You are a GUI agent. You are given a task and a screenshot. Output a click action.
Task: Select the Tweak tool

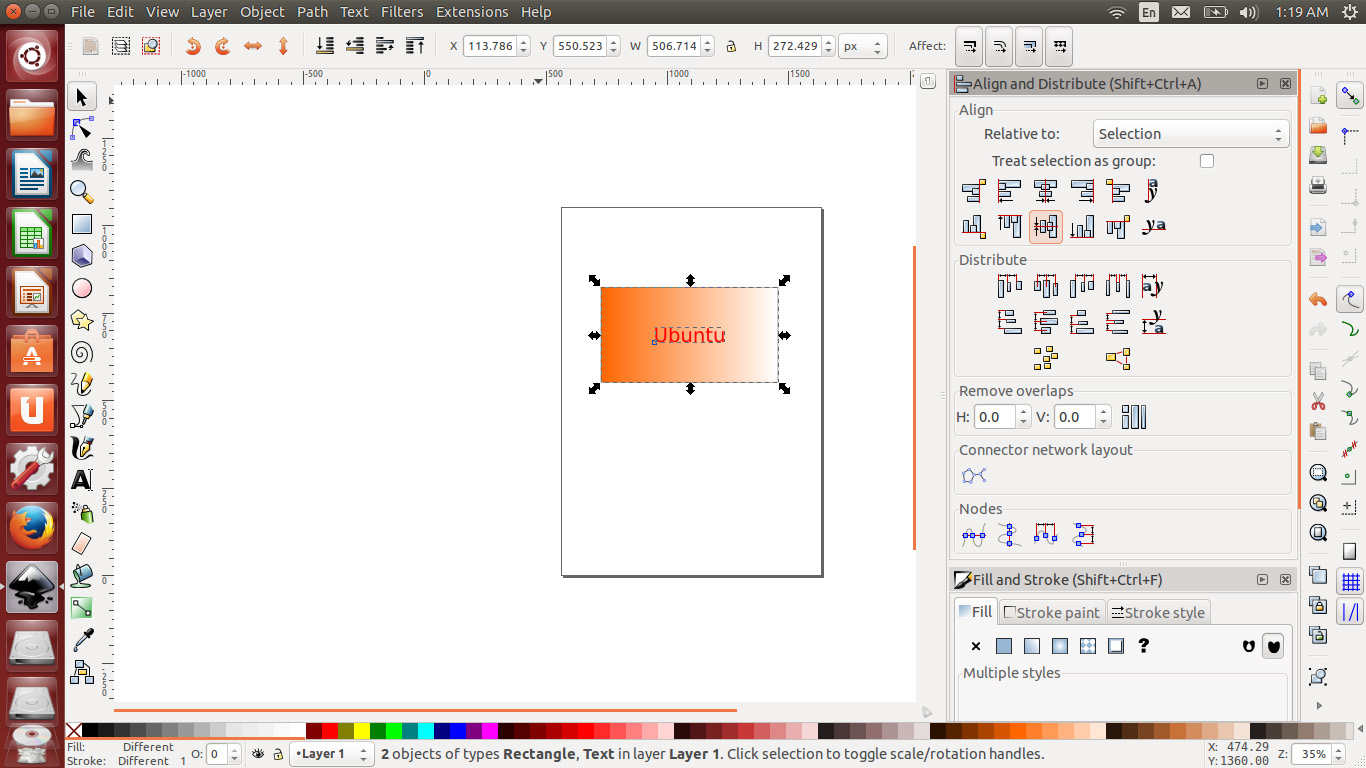[82, 160]
